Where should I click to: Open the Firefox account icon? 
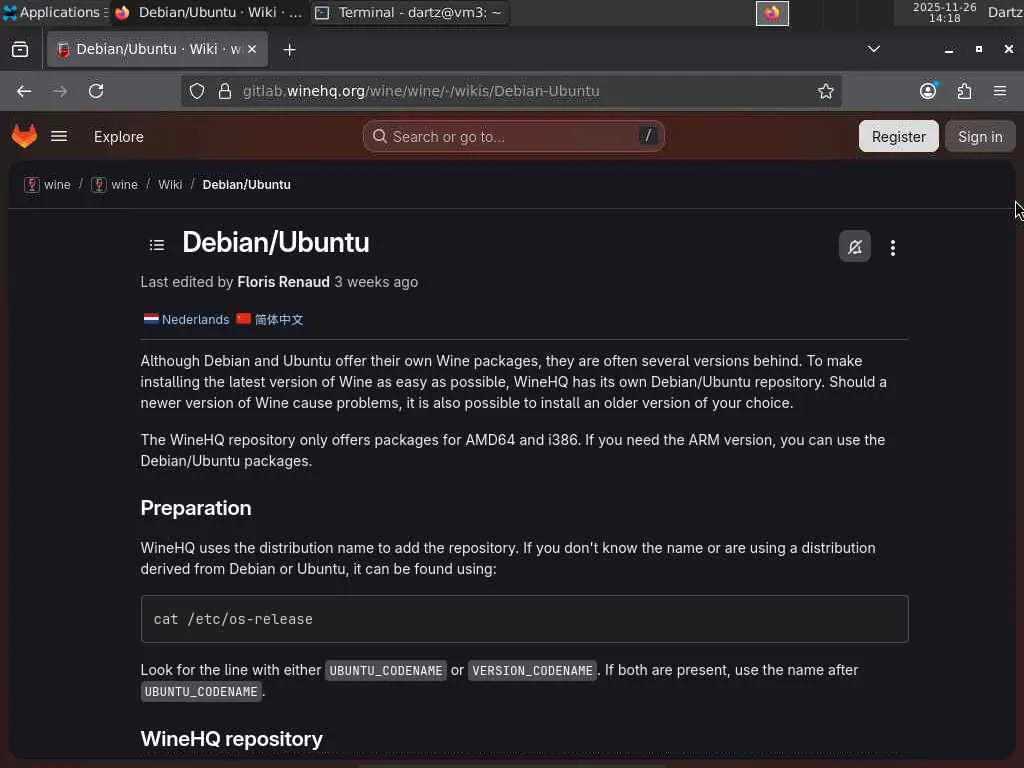[928, 91]
